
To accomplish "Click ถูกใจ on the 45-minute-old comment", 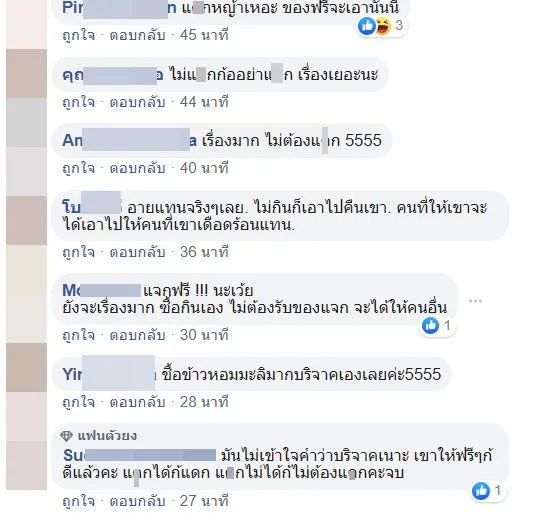I will pyautogui.click(x=79, y=35).
